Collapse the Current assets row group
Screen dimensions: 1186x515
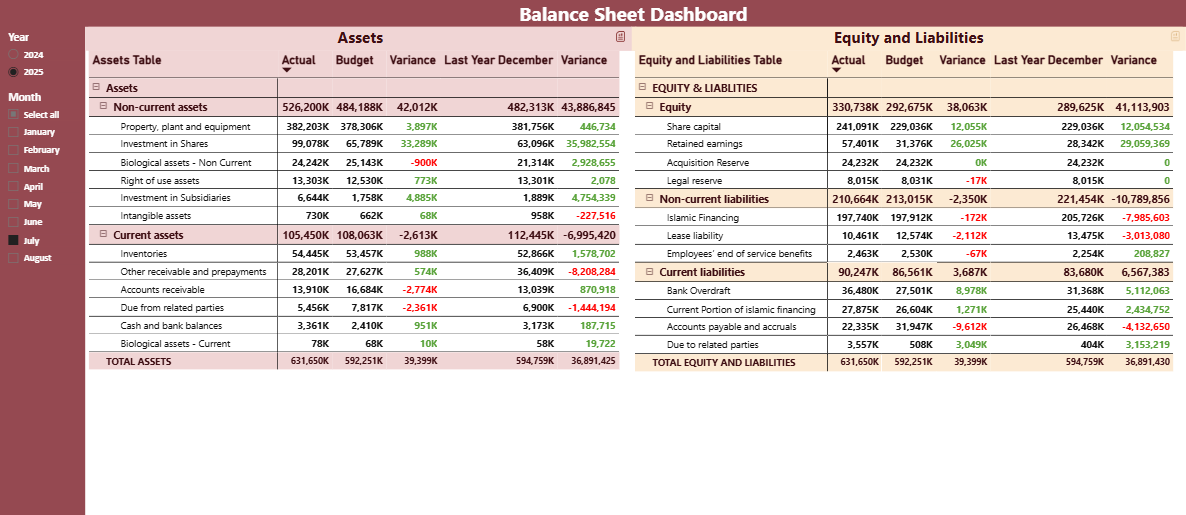pyautogui.click(x=103, y=234)
